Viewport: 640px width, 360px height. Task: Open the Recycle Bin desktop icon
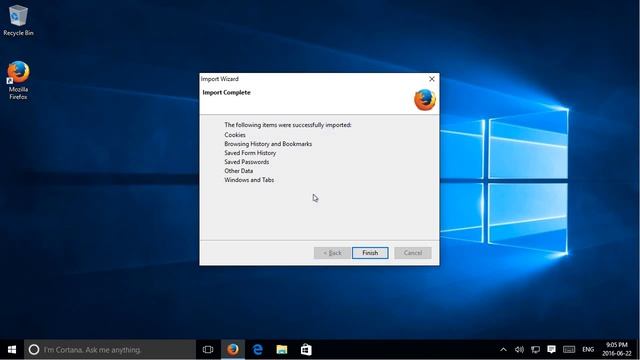18,20
